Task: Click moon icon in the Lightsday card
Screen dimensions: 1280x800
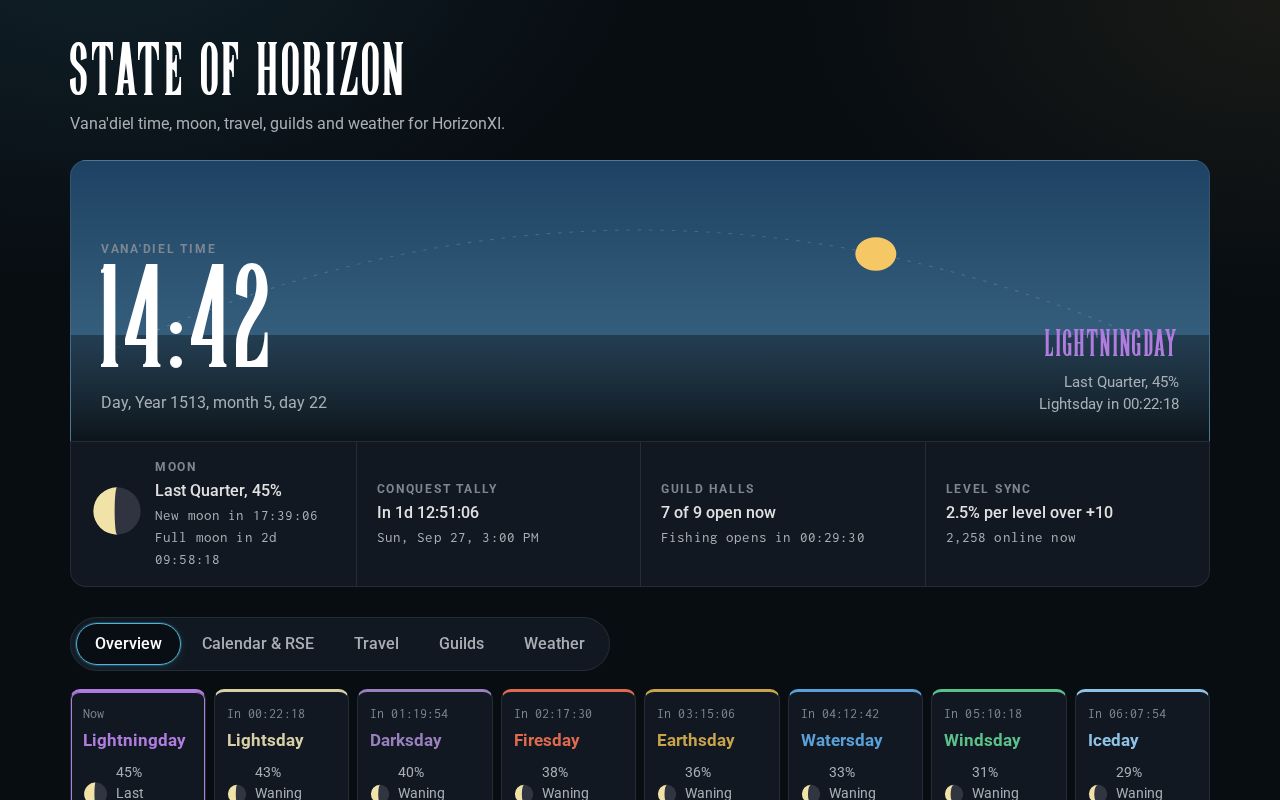Action: (237, 793)
